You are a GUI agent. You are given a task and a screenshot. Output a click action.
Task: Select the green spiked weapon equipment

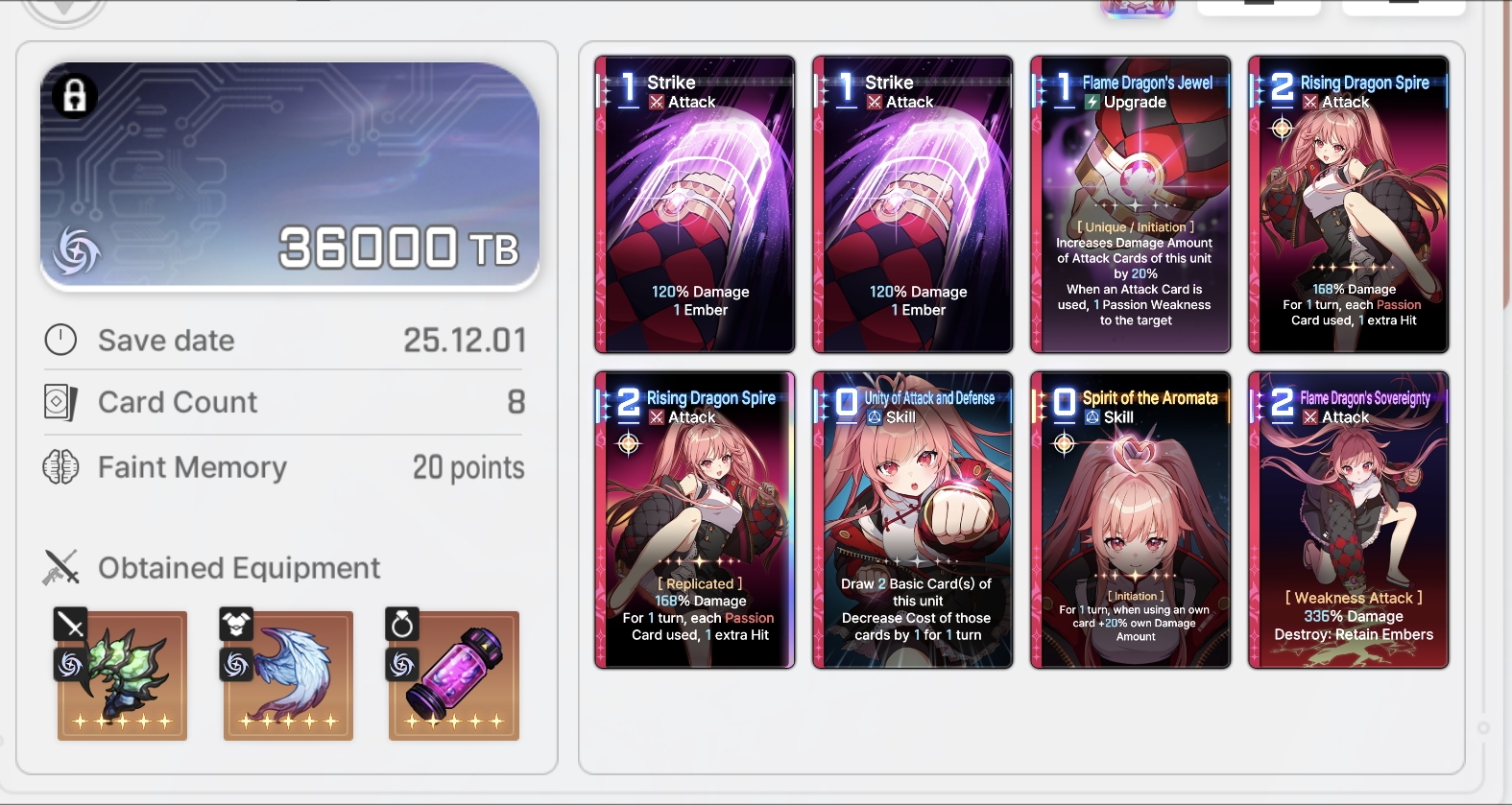(122, 675)
